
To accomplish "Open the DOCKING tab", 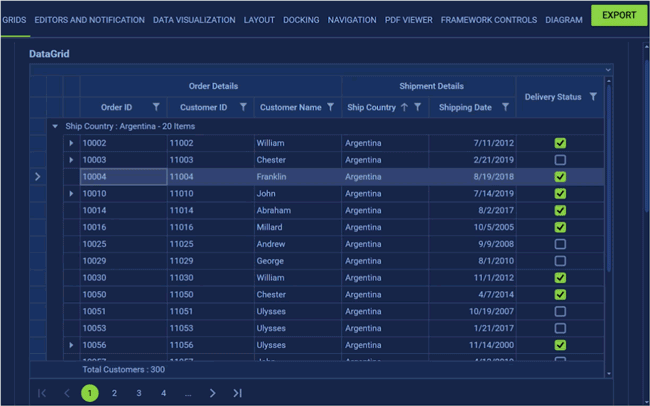I will pyautogui.click(x=301, y=20).
